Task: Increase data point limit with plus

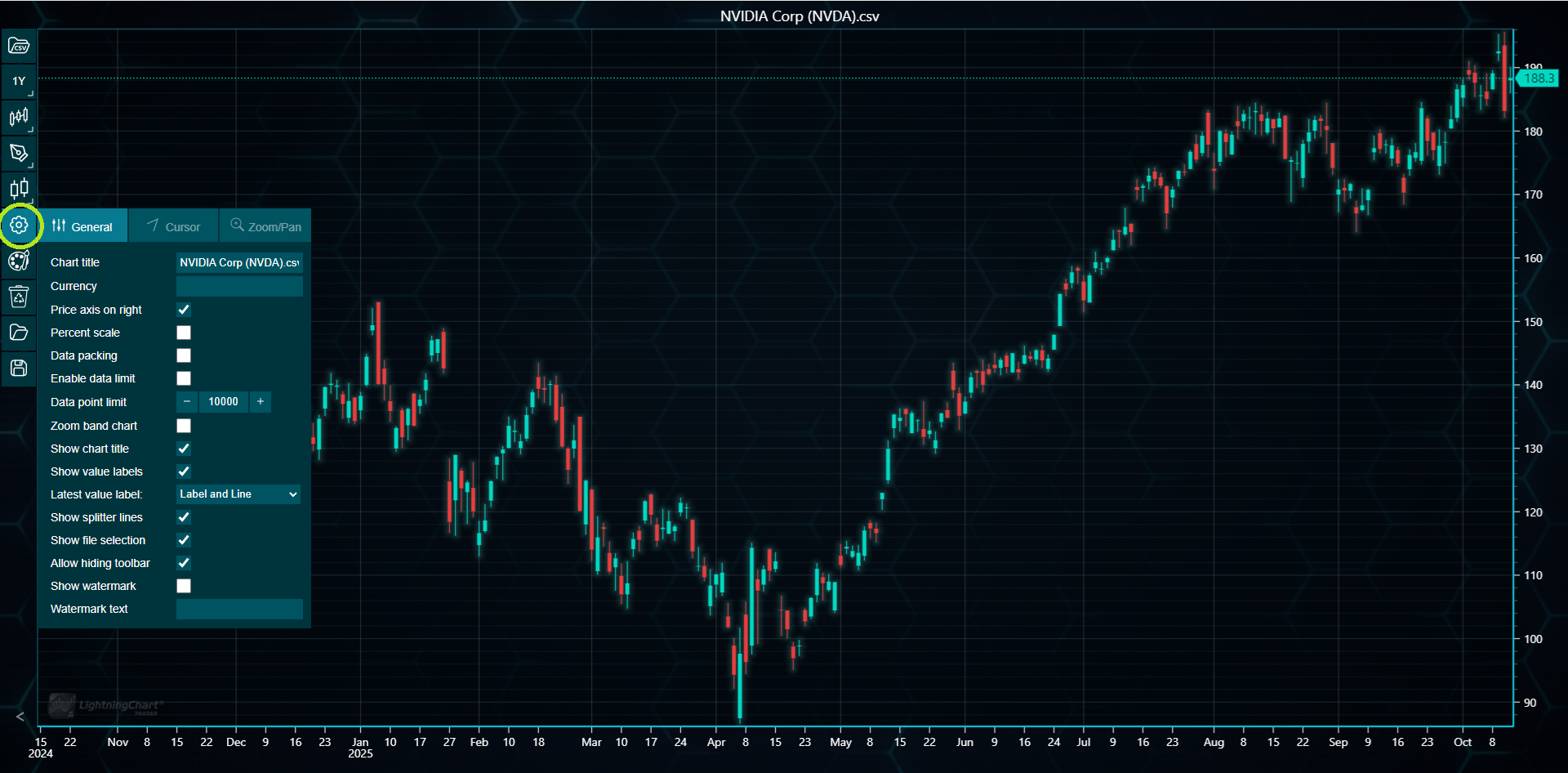Action: point(261,402)
